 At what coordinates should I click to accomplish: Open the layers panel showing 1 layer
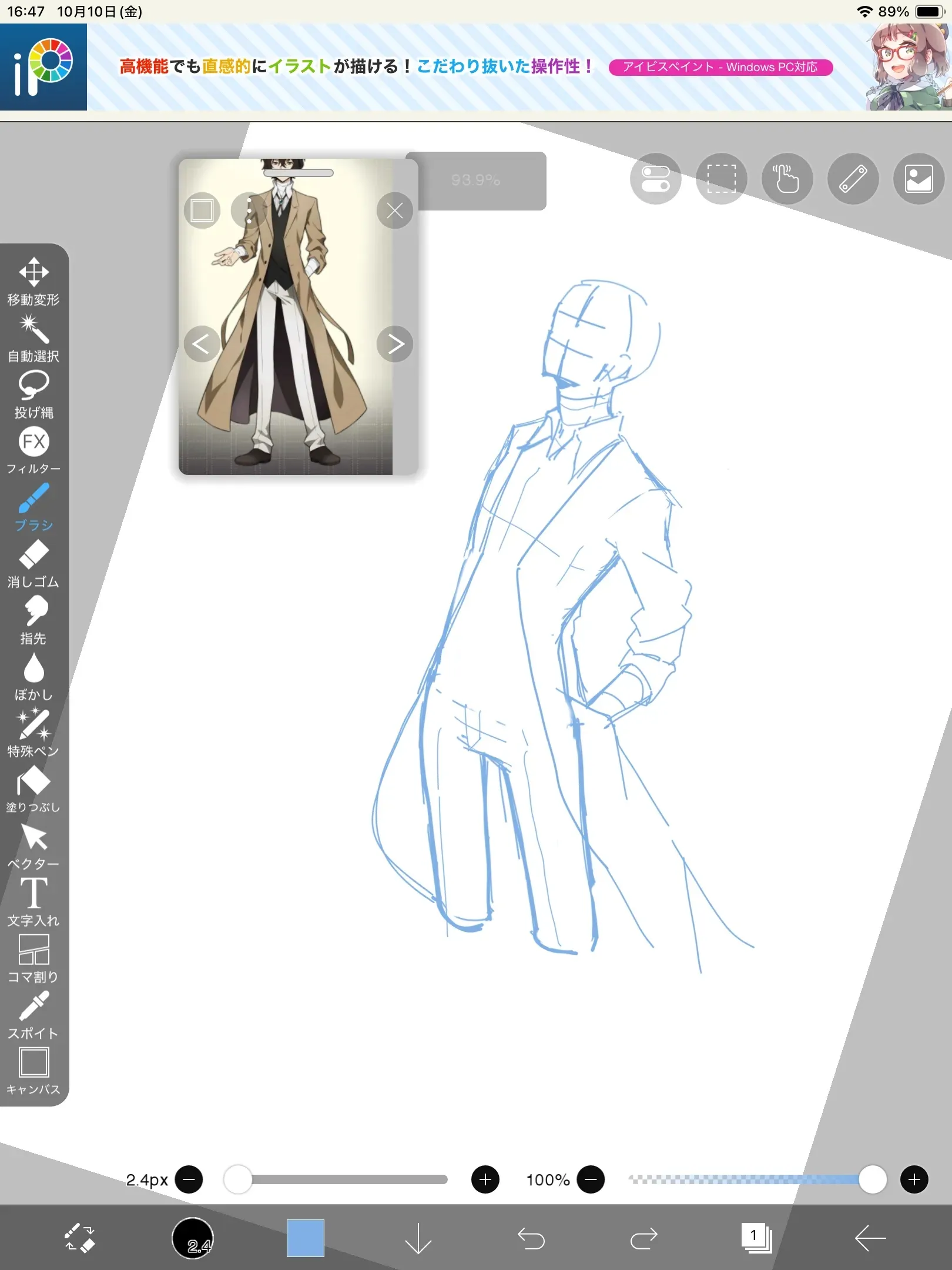[x=757, y=1238]
